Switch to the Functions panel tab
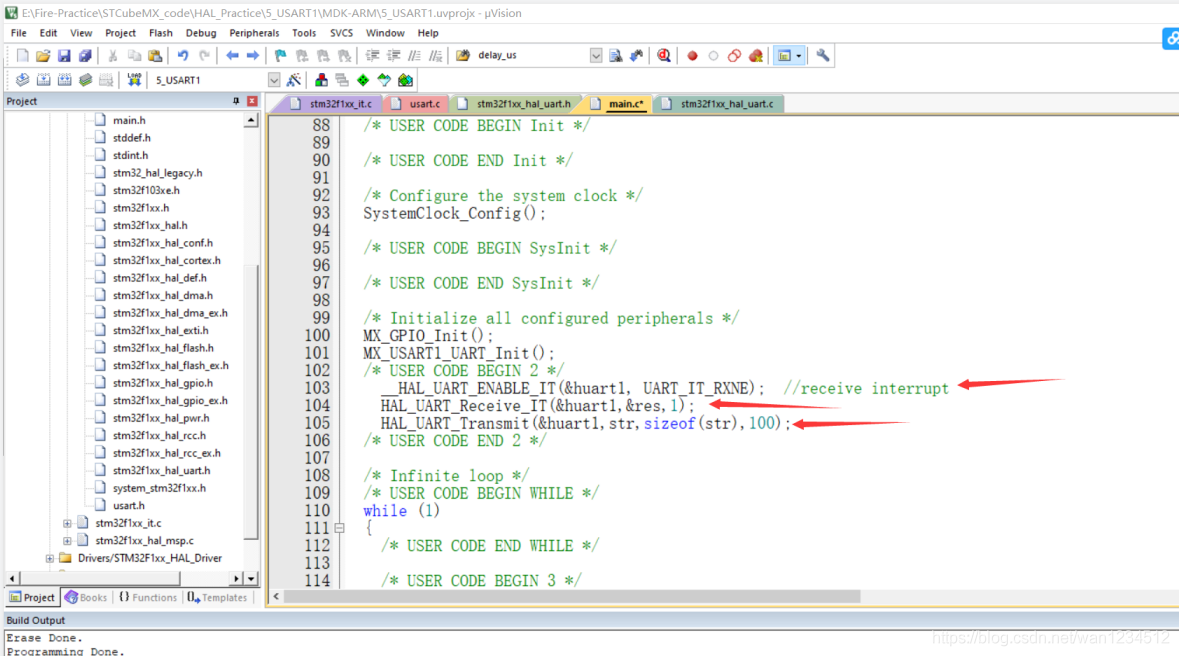1179x656 pixels. tap(147, 597)
